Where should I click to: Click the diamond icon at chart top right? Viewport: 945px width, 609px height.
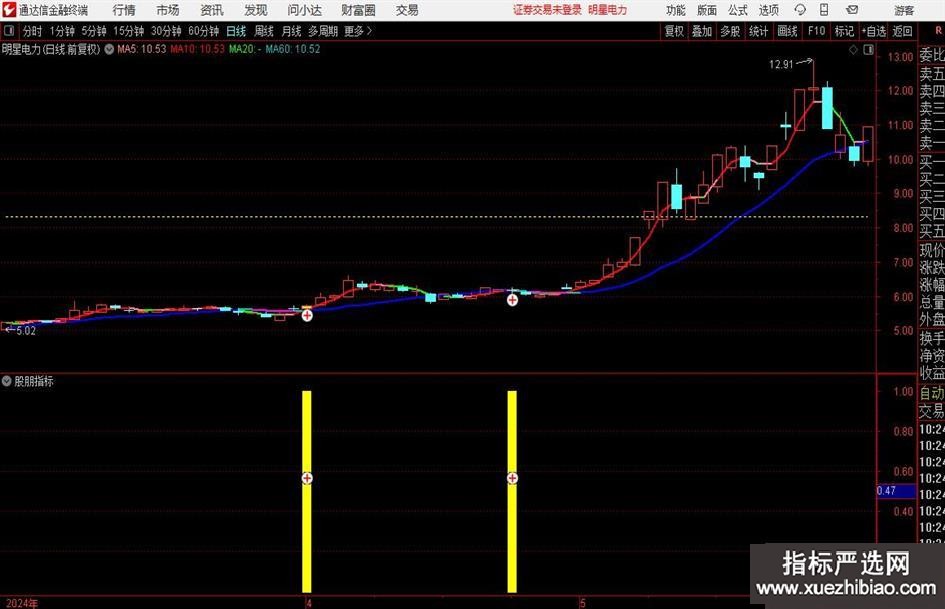tap(853, 50)
